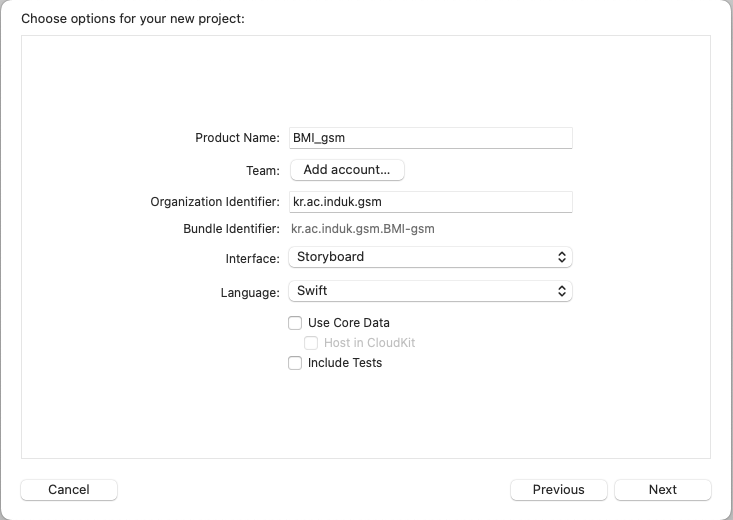Viewport: 733px width, 520px height.
Task: Click the 'Choose options for your new project' heading
Action: coord(132,18)
